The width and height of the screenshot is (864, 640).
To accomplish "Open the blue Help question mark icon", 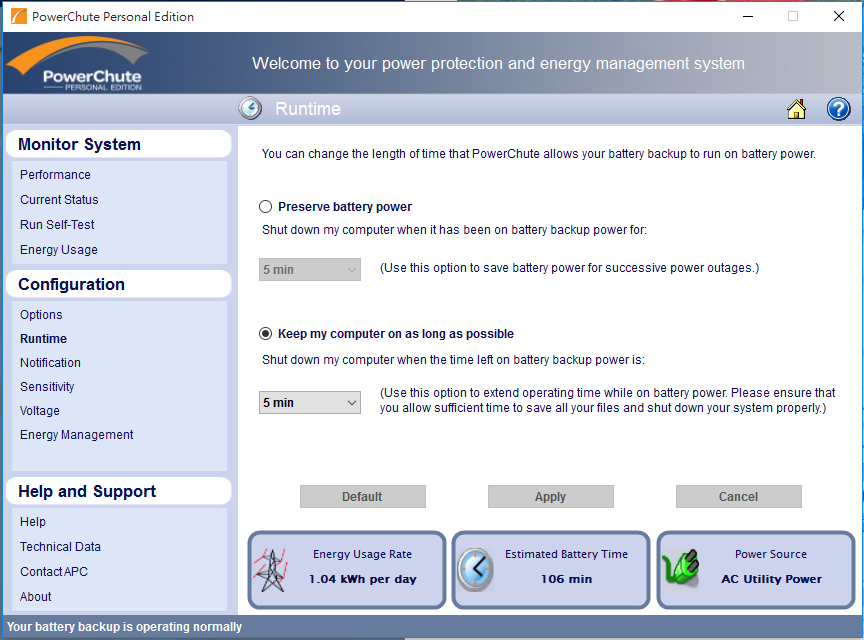I will click(838, 109).
